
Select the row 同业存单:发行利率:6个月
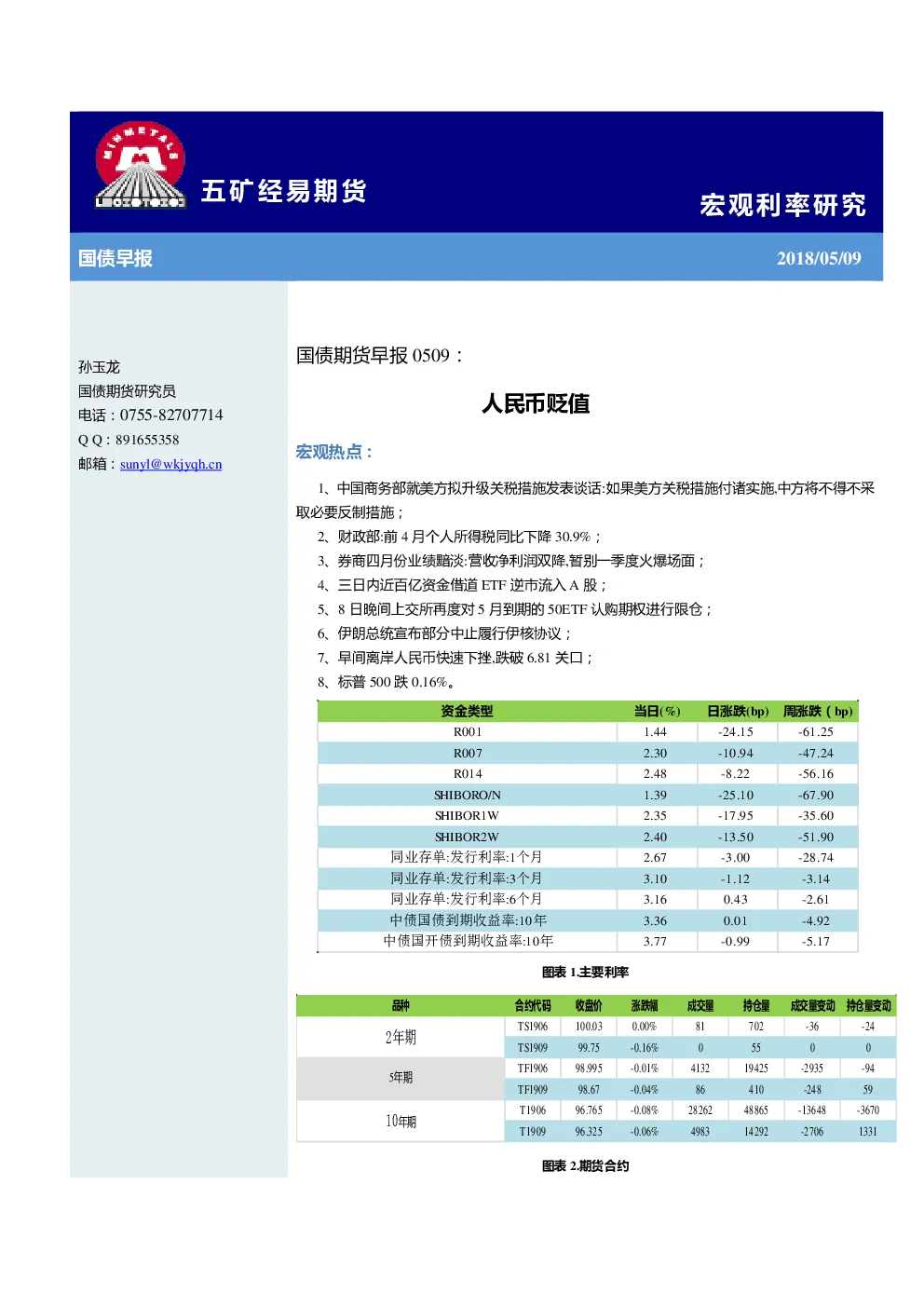click(x=587, y=899)
